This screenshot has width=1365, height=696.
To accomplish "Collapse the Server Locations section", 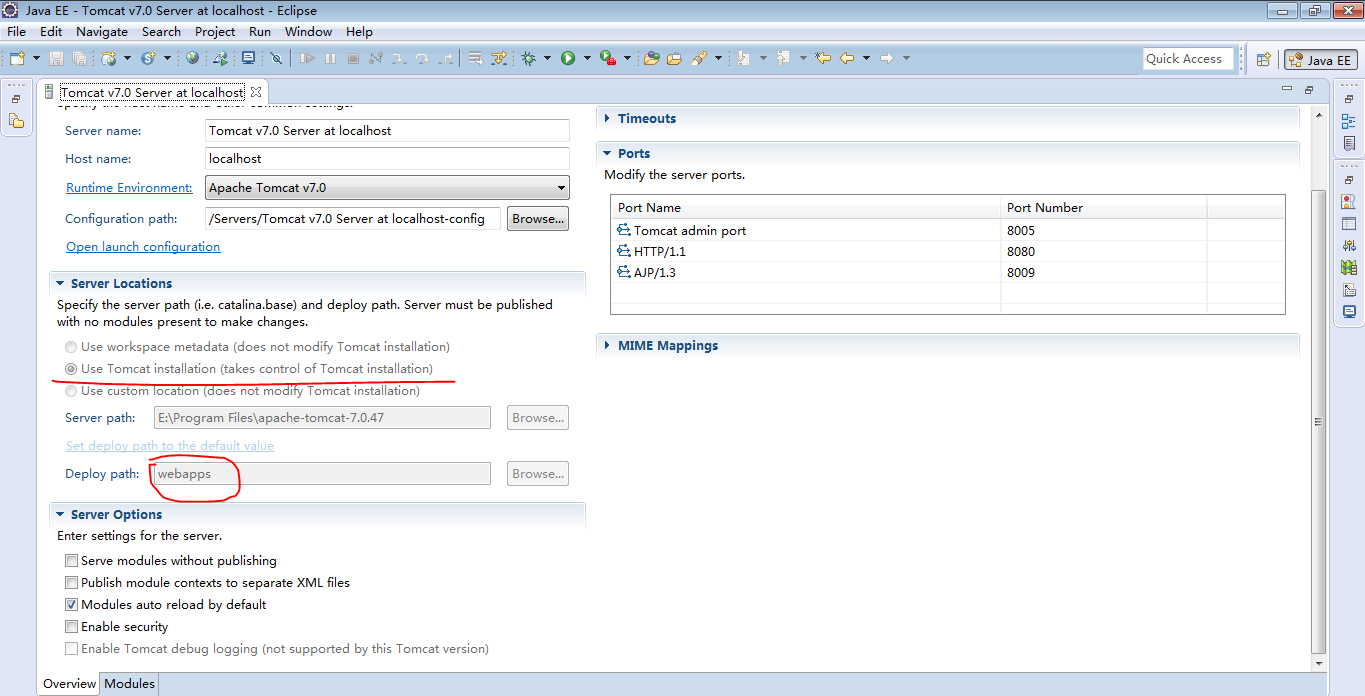I will tap(60, 284).
